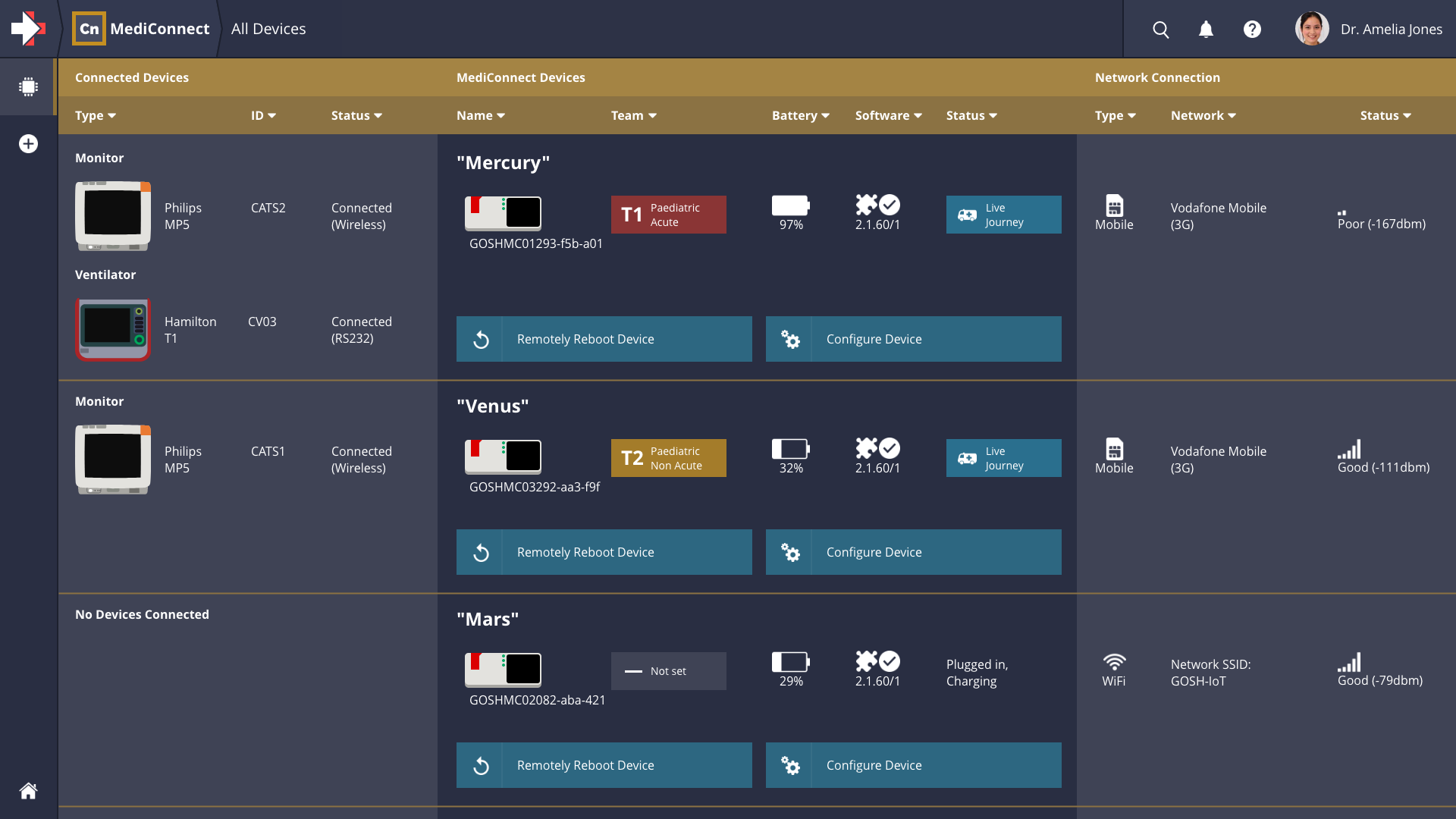The width and height of the screenshot is (1456, 819).
Task: Toggle Live Journey for Mercury
Action: point(1003,215)
